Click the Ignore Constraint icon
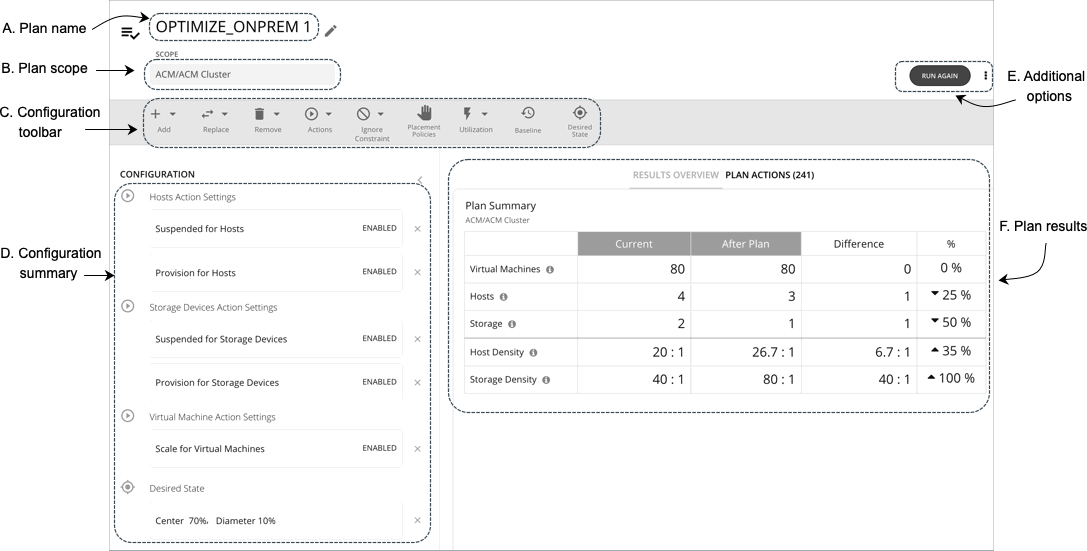The width and height of the screenshot is (1087, 551). 363,114
